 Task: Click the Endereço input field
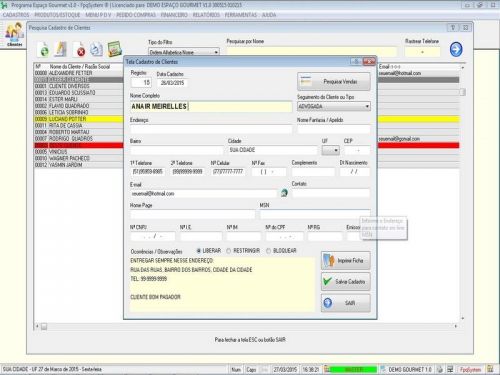pyautogui.click(x=211, y=129)
